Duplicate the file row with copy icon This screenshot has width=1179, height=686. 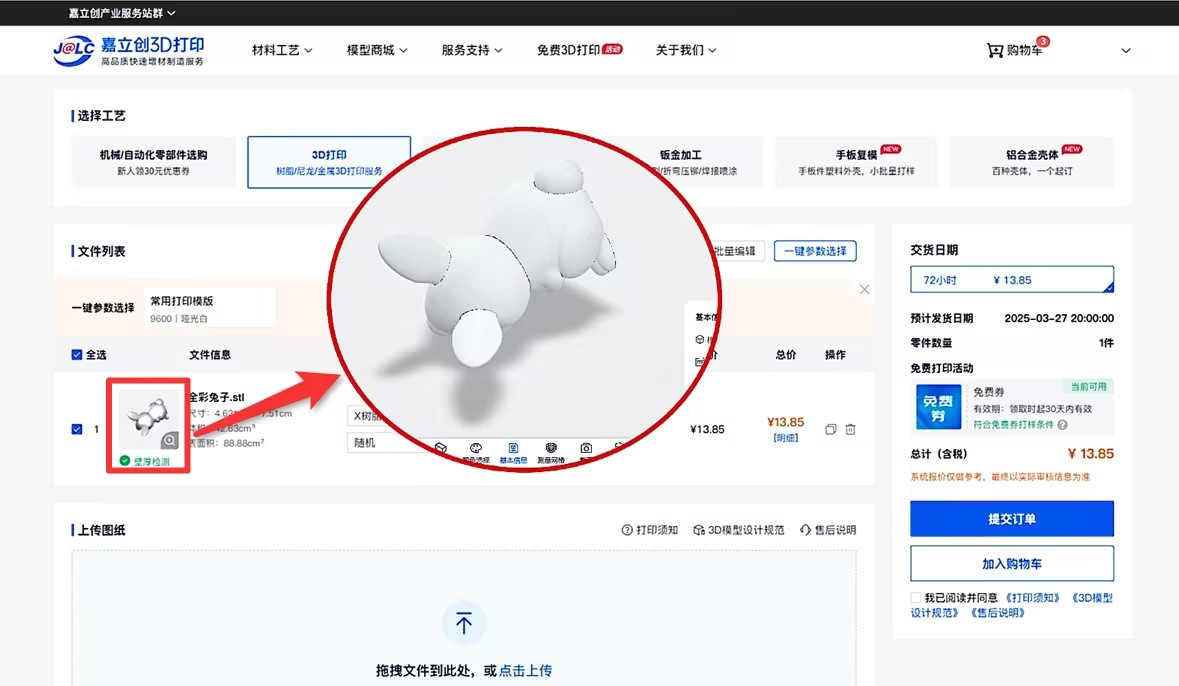[830, 430]
